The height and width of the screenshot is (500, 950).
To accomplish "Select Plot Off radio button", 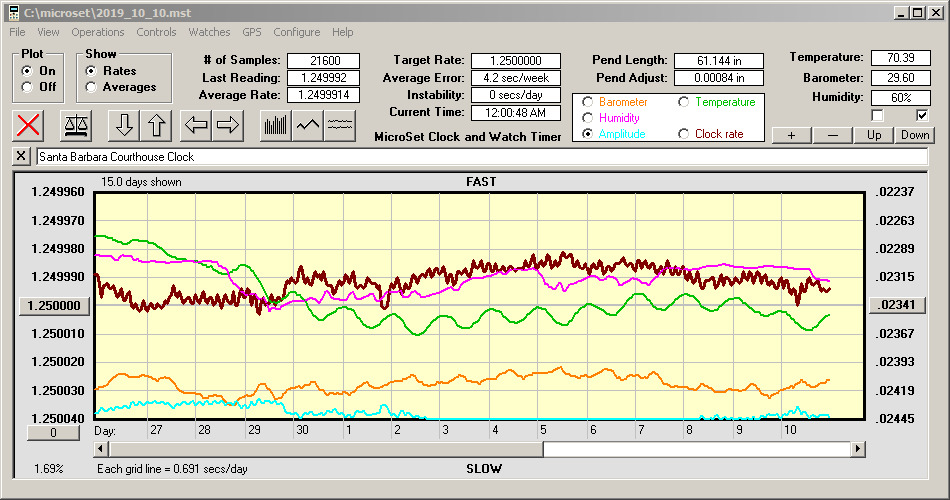I will [27, 87].
